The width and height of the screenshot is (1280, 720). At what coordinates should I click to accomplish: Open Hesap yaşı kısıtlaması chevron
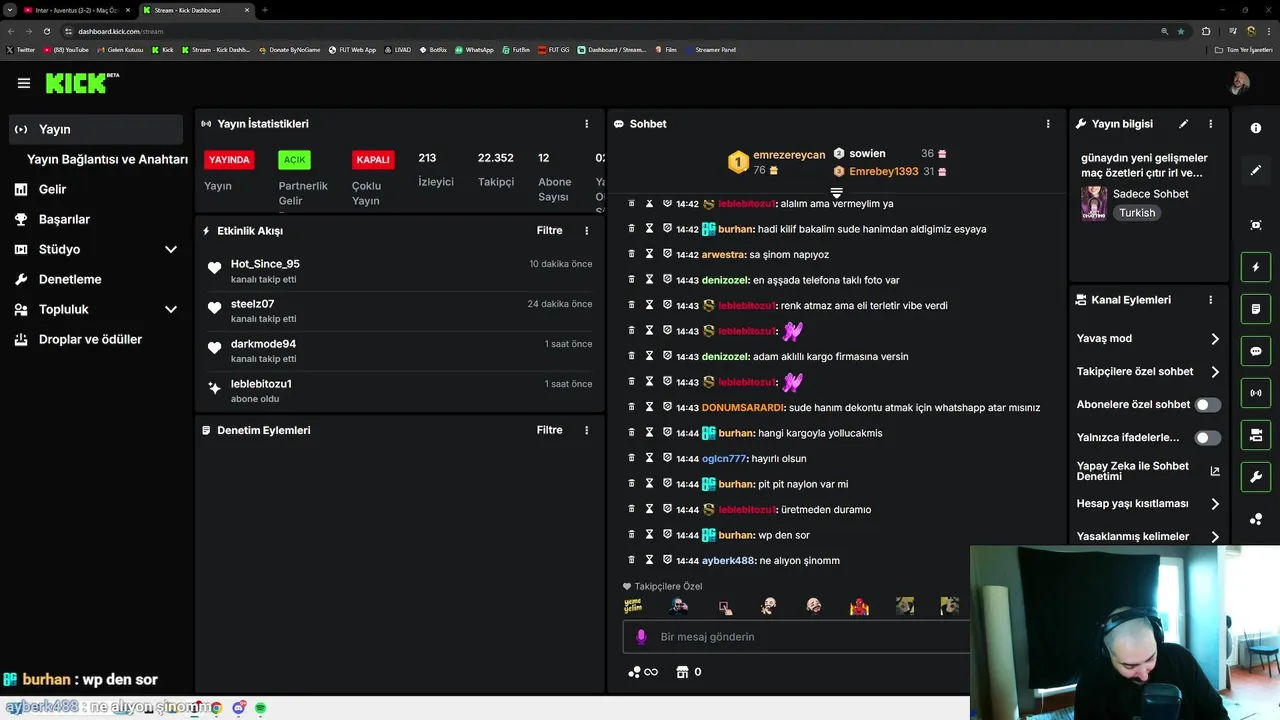1215,504
